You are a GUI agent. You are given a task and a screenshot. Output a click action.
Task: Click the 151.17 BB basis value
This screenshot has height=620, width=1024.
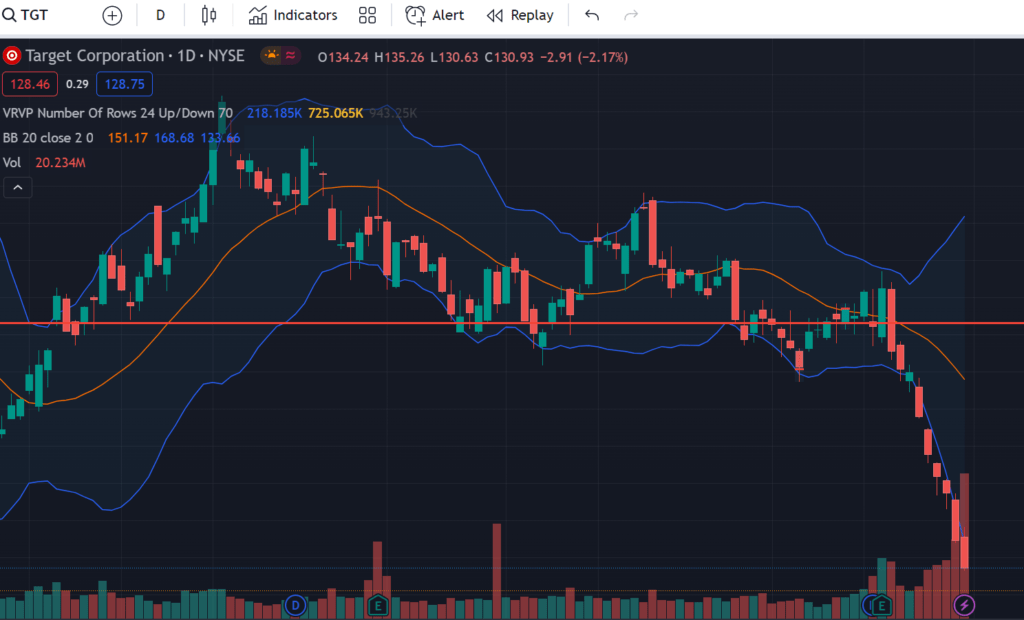[x=128, y=138]
